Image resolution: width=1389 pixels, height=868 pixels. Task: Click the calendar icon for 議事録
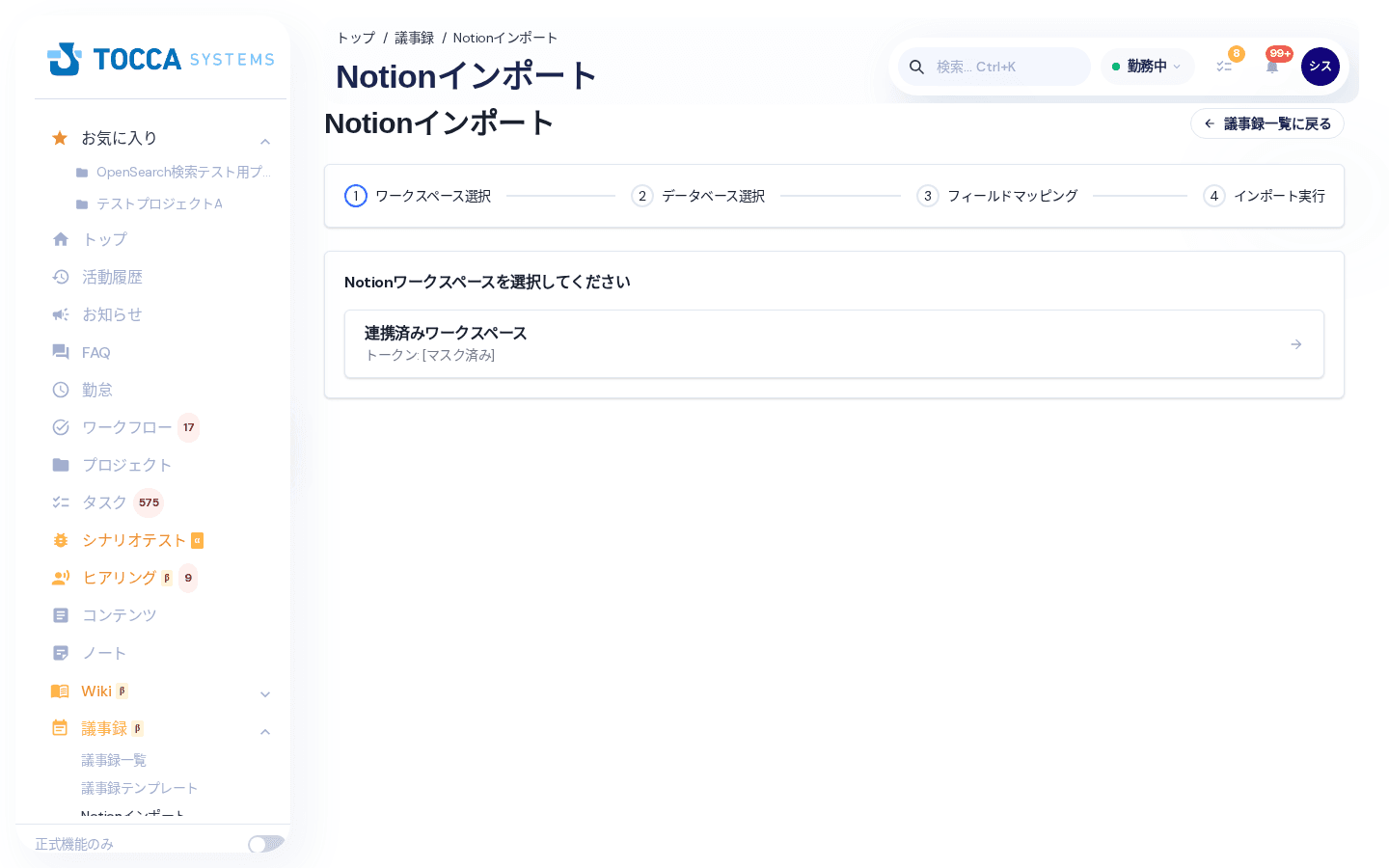[60, 728]
